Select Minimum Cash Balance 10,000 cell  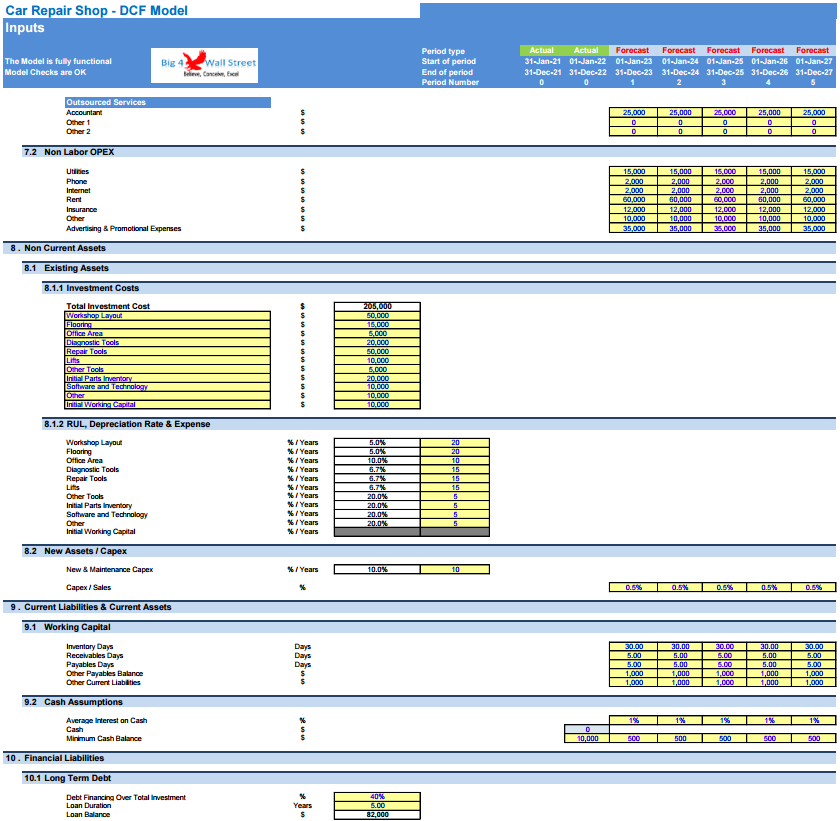pos(587,739)
